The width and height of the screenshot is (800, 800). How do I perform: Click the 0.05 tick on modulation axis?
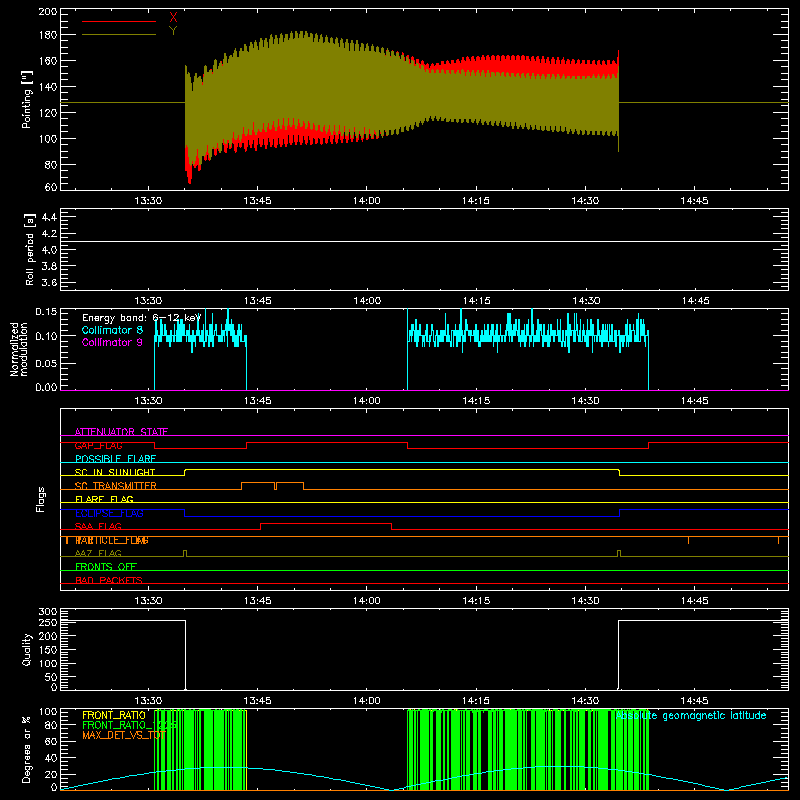(46, 363)
